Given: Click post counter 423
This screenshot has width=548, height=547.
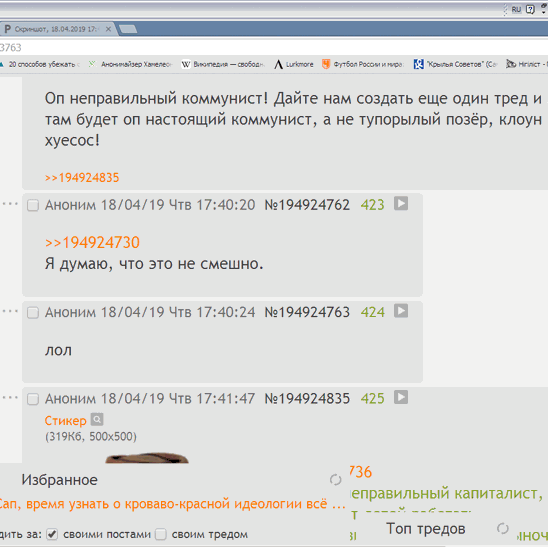Looking at the screenshot, I should (x=373, y=205).
